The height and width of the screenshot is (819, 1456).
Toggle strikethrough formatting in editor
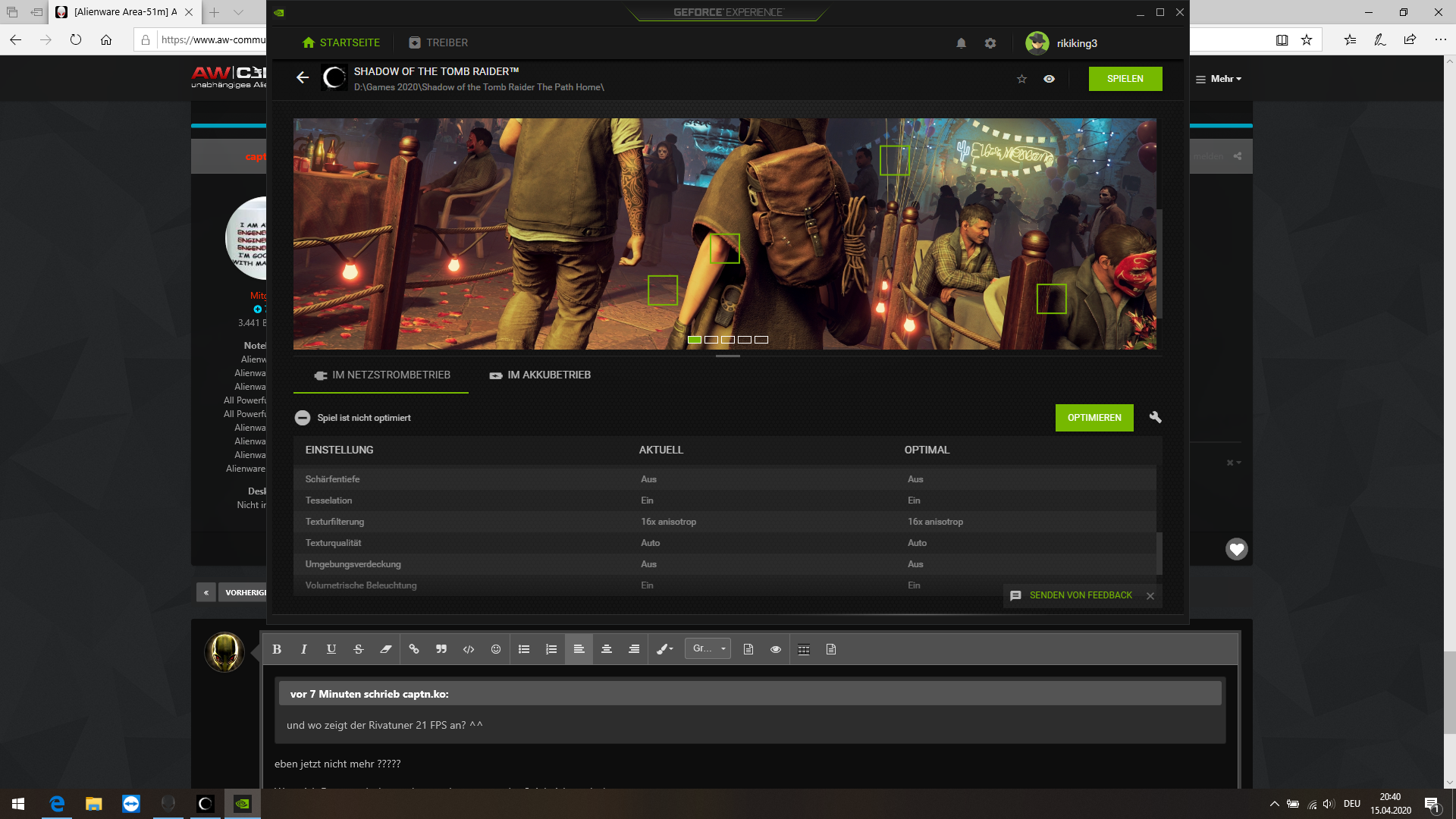point(359,649)
